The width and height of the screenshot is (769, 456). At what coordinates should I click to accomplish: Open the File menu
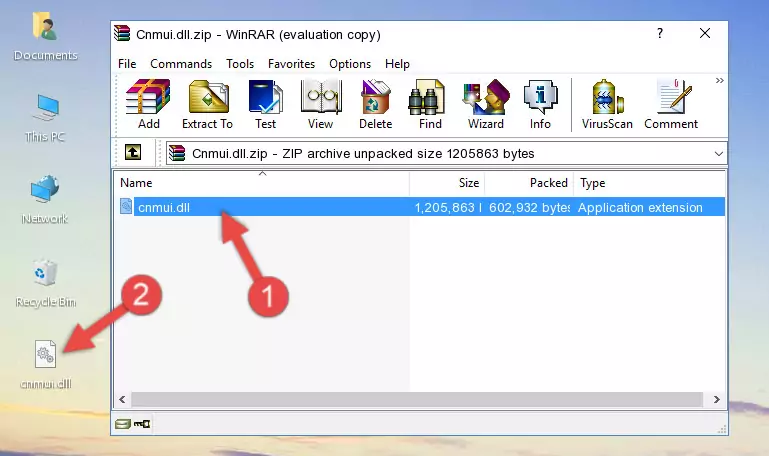pos(127,64)
